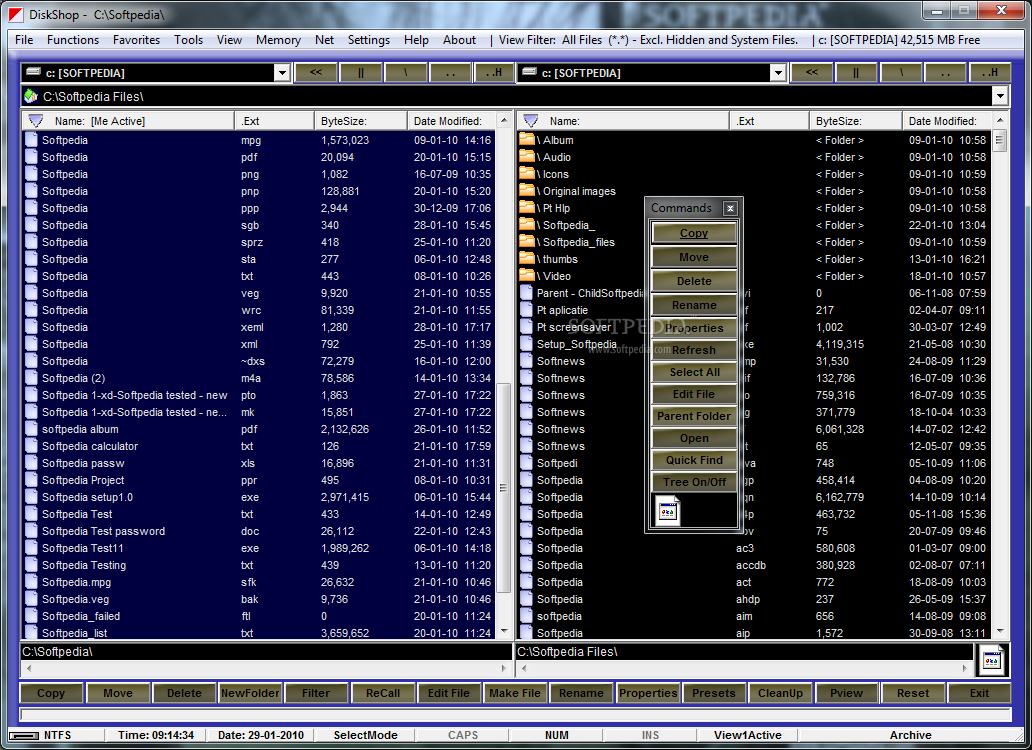Click the CleanUp button

click(780, 693)
